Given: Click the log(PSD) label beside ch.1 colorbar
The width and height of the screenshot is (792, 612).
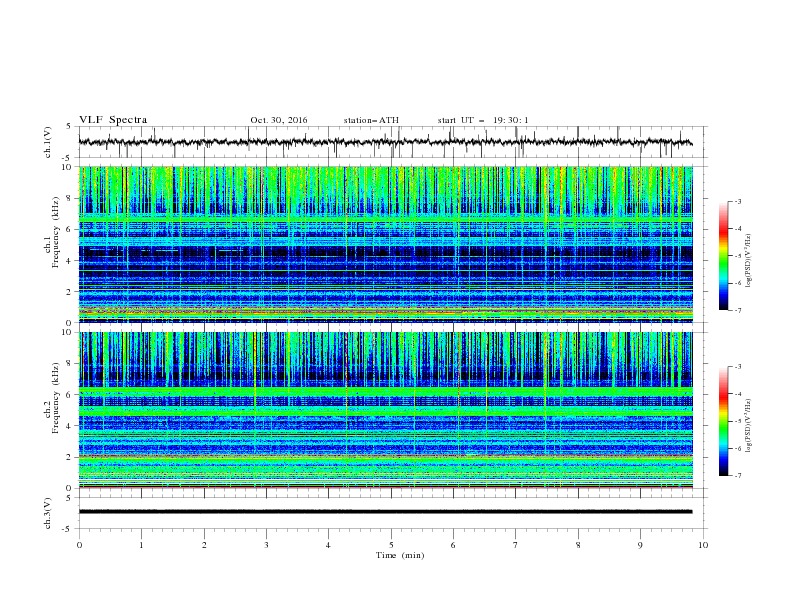Looking at the screenshot, I should tap(748, 261).
